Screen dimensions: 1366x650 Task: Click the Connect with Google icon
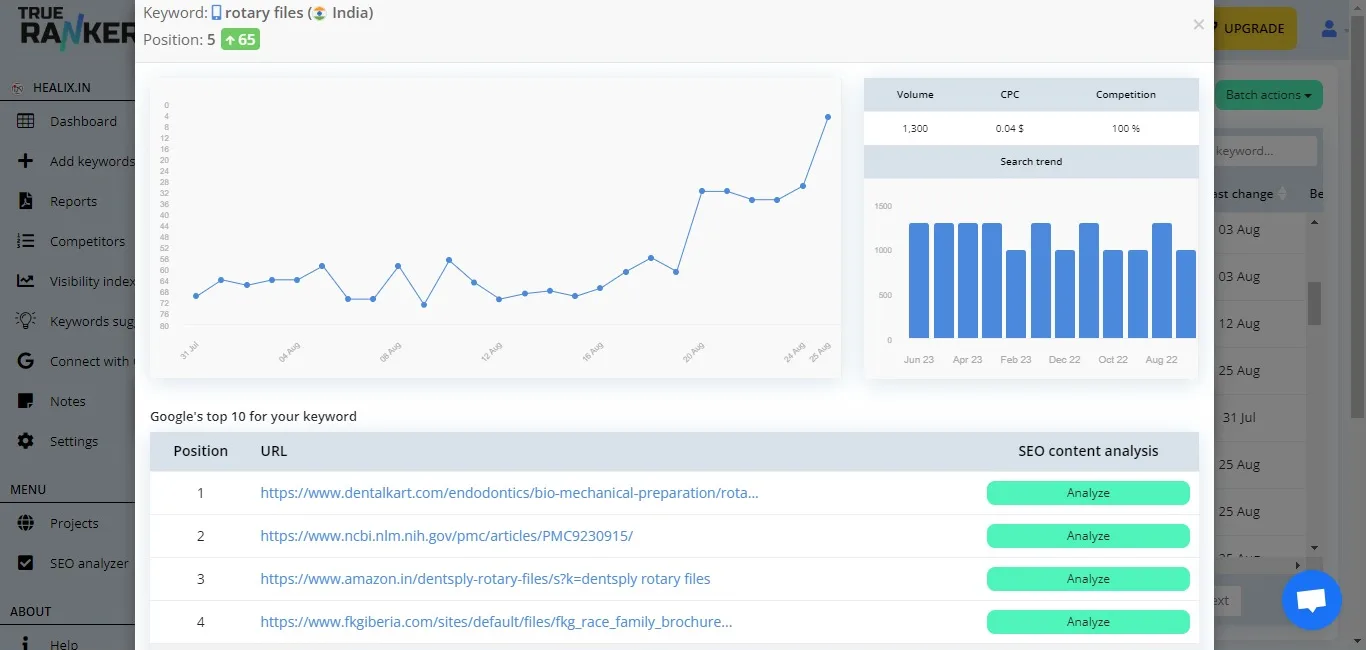coord(27,361)
